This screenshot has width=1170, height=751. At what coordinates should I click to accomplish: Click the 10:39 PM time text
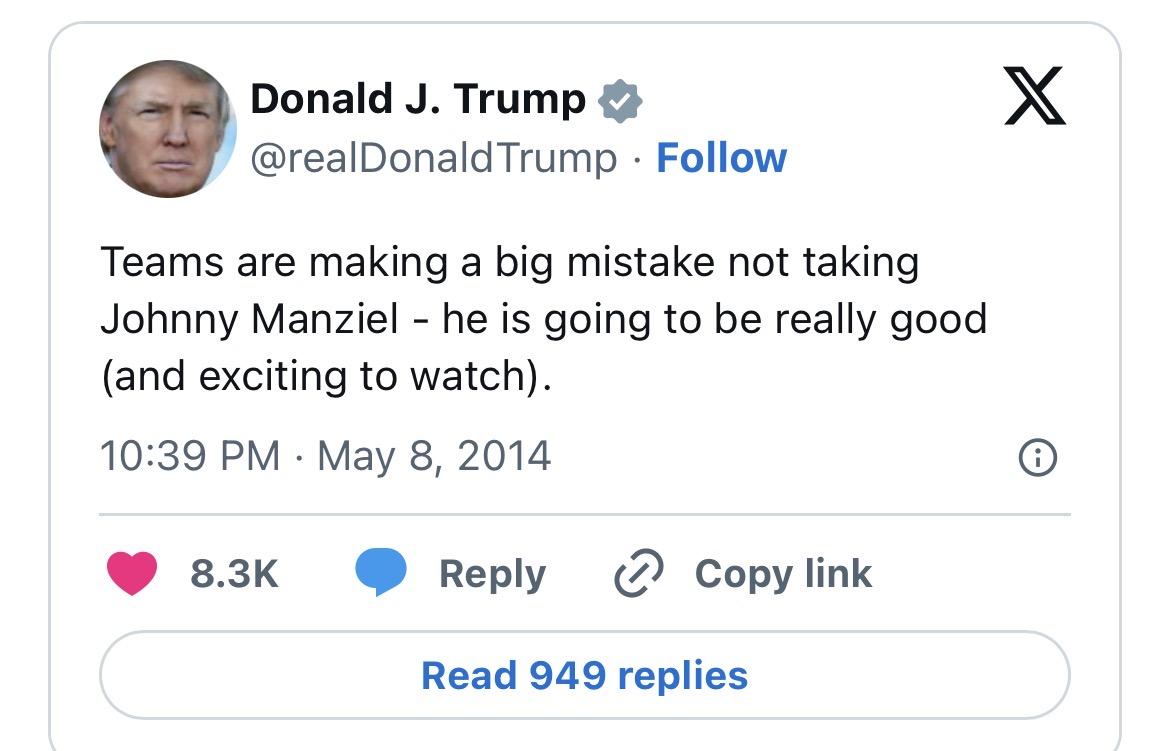190,456
